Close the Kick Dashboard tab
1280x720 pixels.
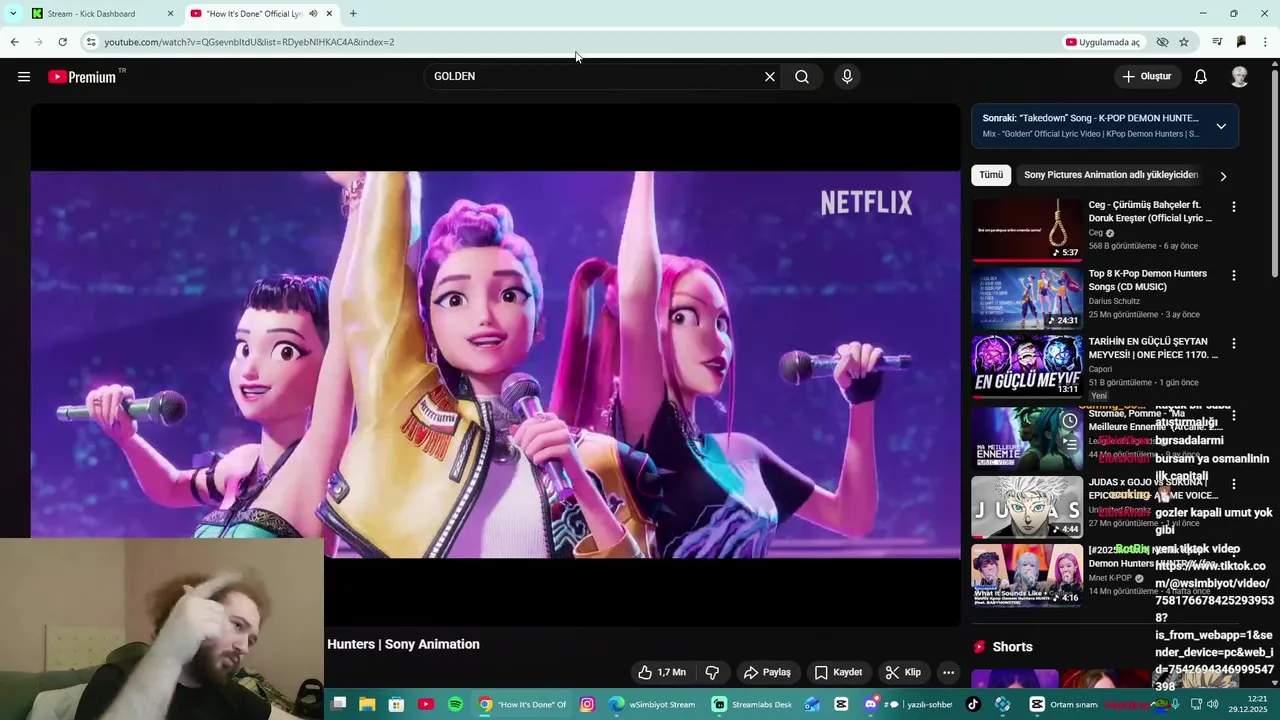(170, 14)
